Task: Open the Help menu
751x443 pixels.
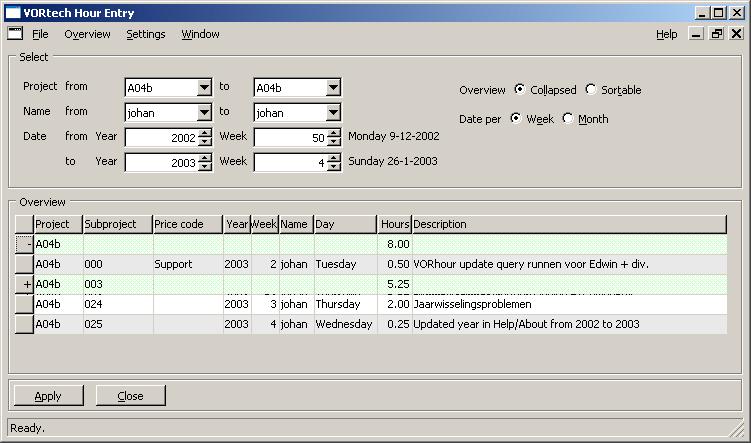Action: [x=666, y=34]
